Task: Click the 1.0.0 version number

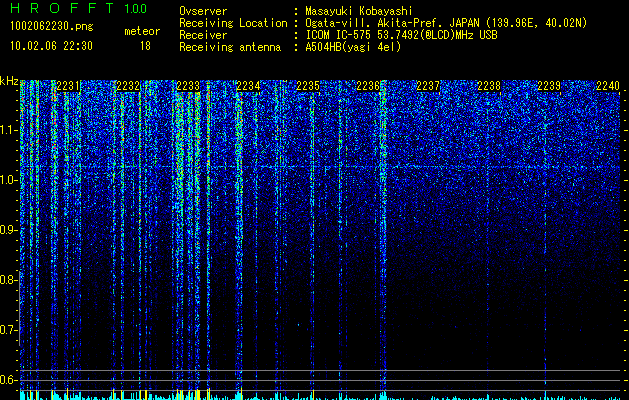Action: point(136,9)
